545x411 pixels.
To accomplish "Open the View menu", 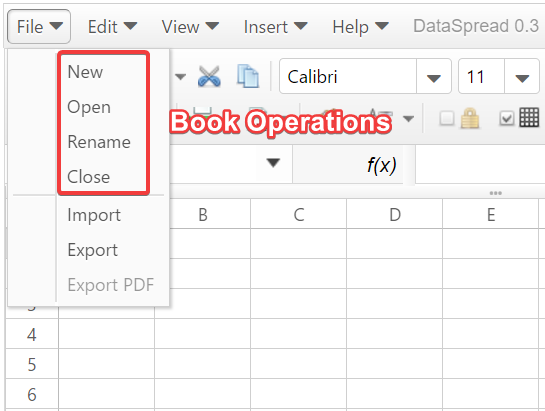I will pos(190,27).
